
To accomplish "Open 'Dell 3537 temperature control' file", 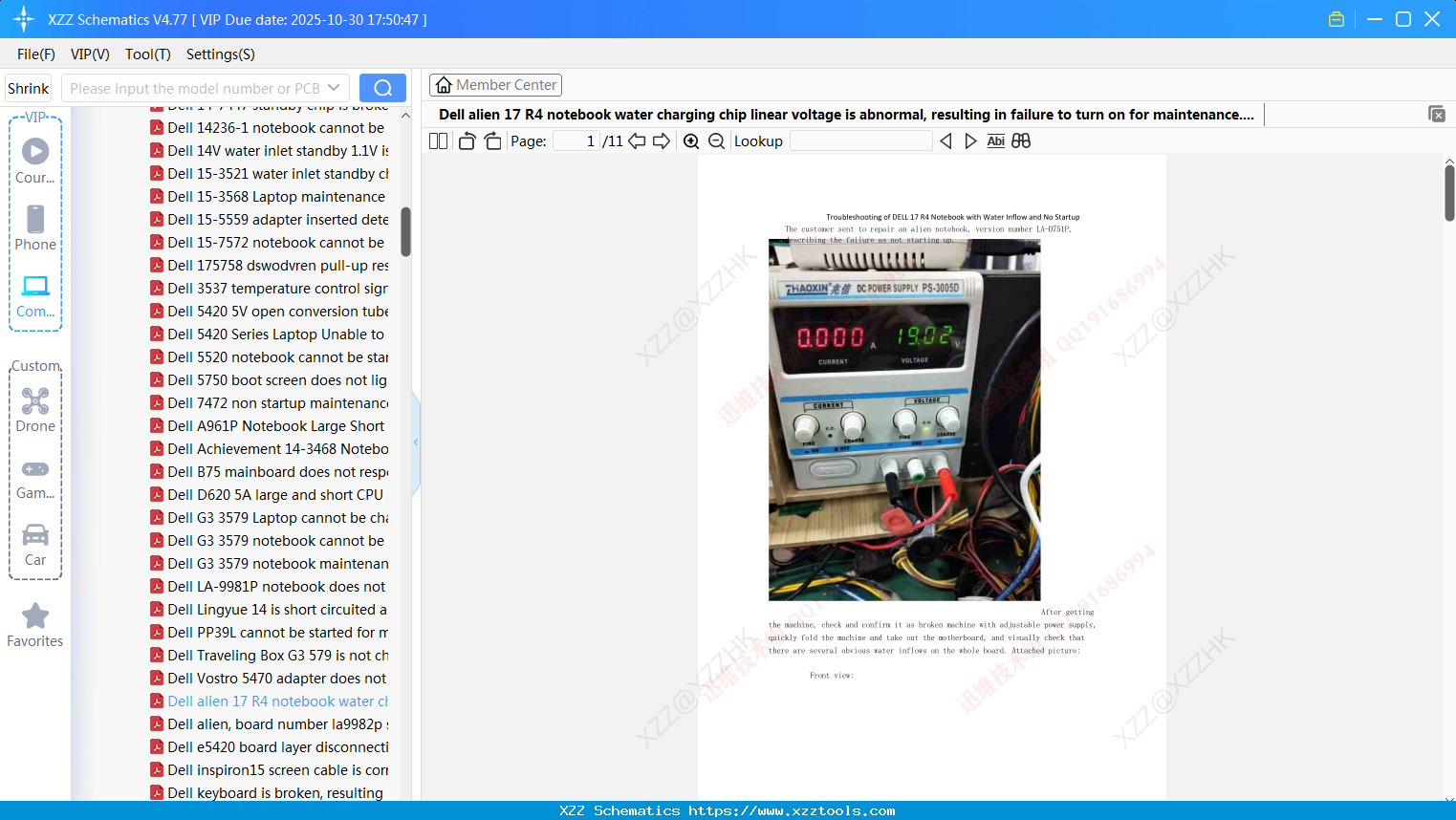I will (269, 289).
